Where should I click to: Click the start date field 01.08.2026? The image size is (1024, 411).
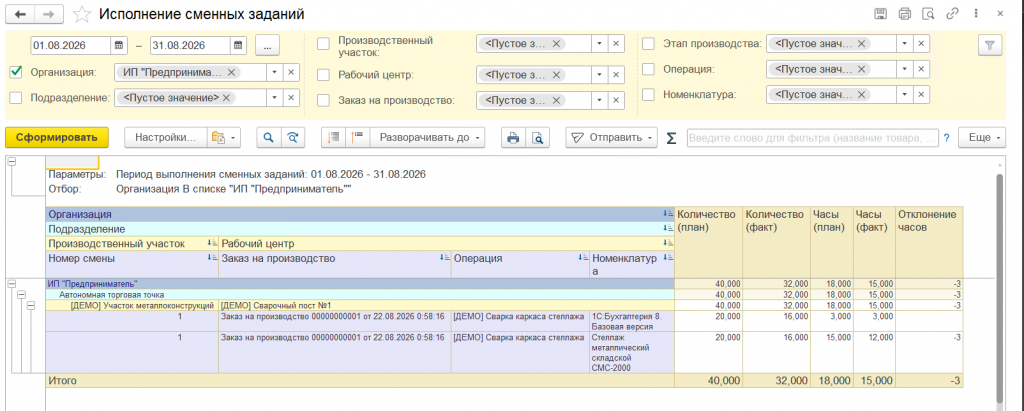(x=71, y=45)
